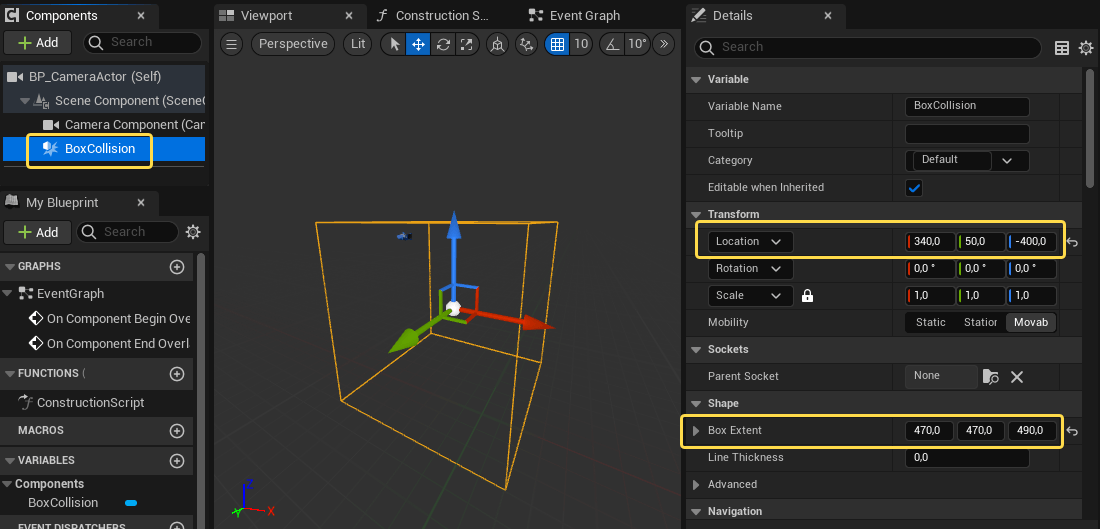The image size is (1100, 529).
Task: Click Add button in My Blueprint panel
Action: tap(38, 232)
